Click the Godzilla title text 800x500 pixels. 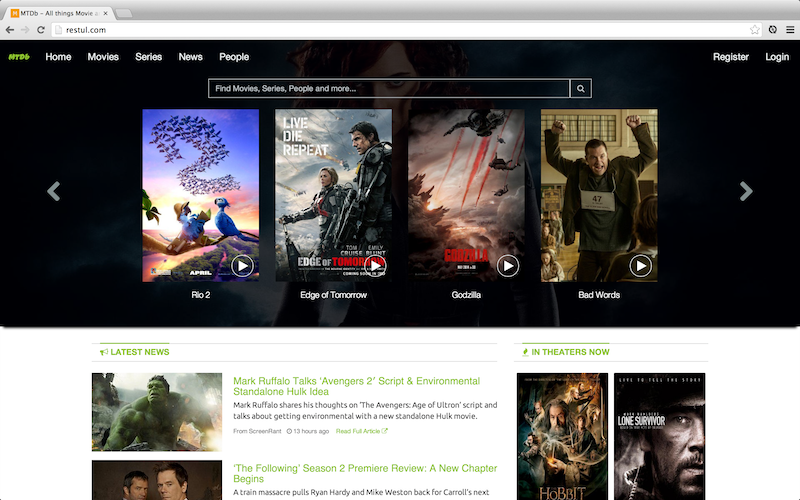click(466, 295)
